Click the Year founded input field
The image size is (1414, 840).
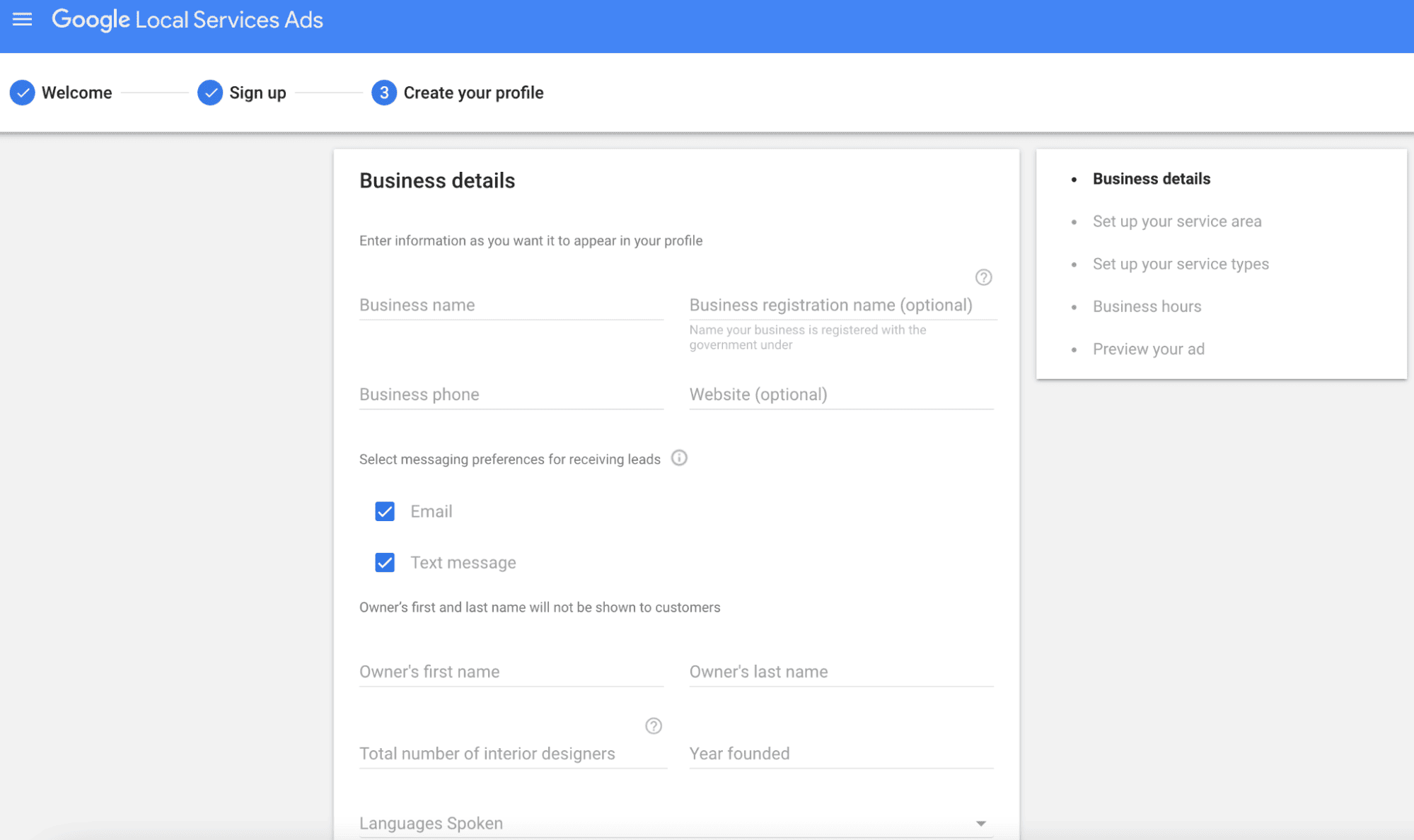pyautogui.click(x=840, y=753)
